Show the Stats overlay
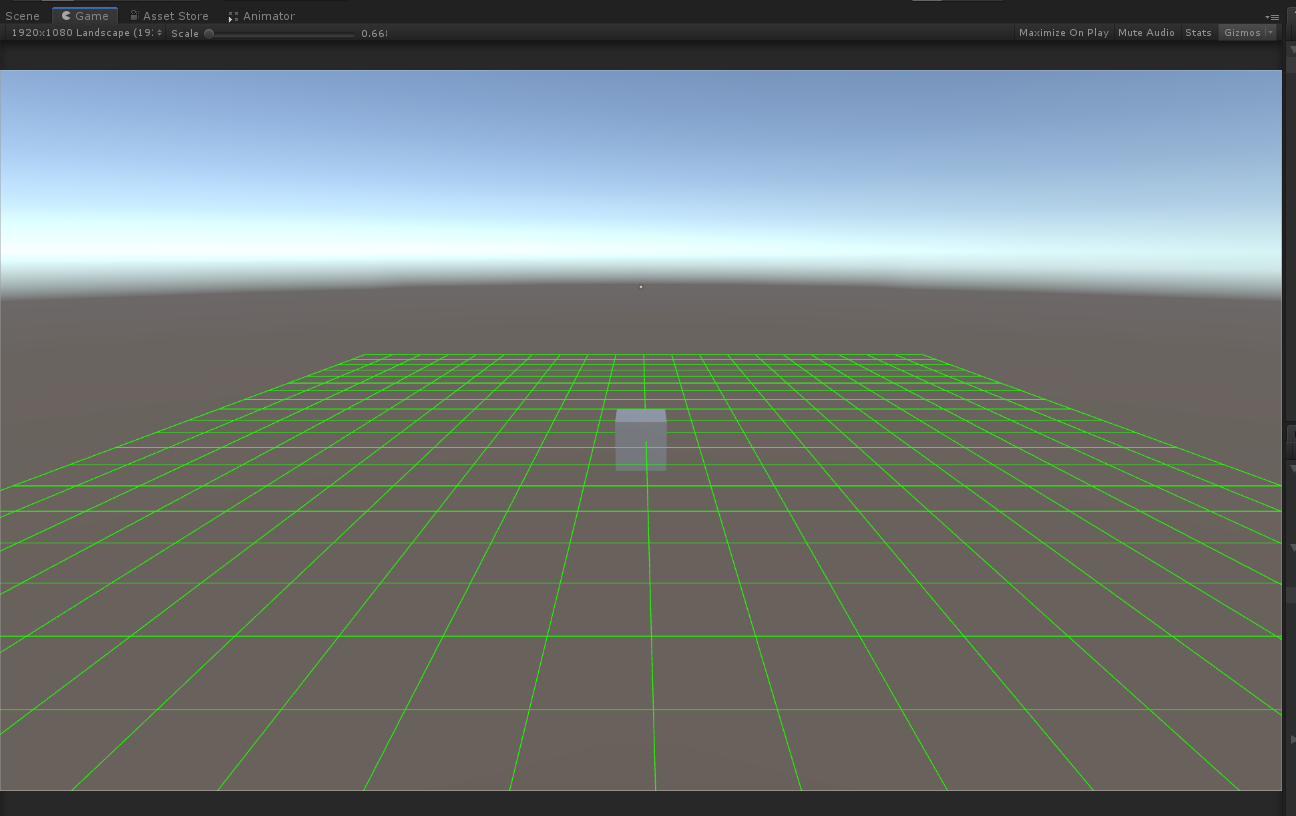 (1198, 33)
